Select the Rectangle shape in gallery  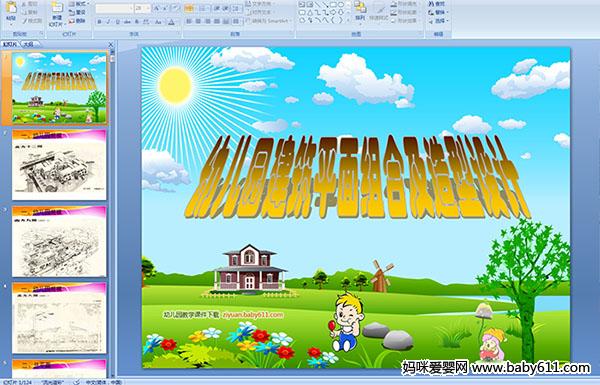click(333, 4)
